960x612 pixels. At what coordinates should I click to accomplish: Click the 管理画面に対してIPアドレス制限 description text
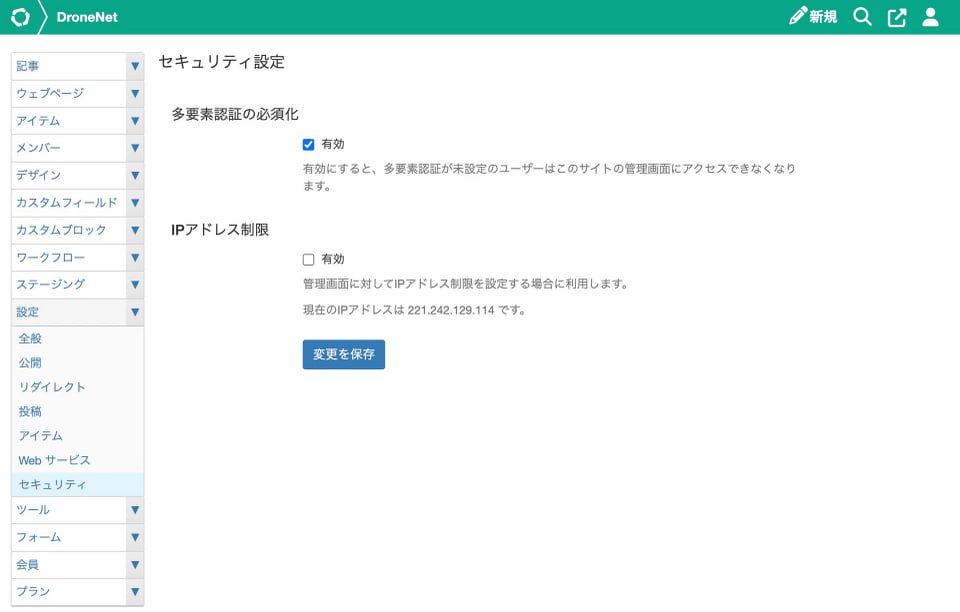pos(465,284)
